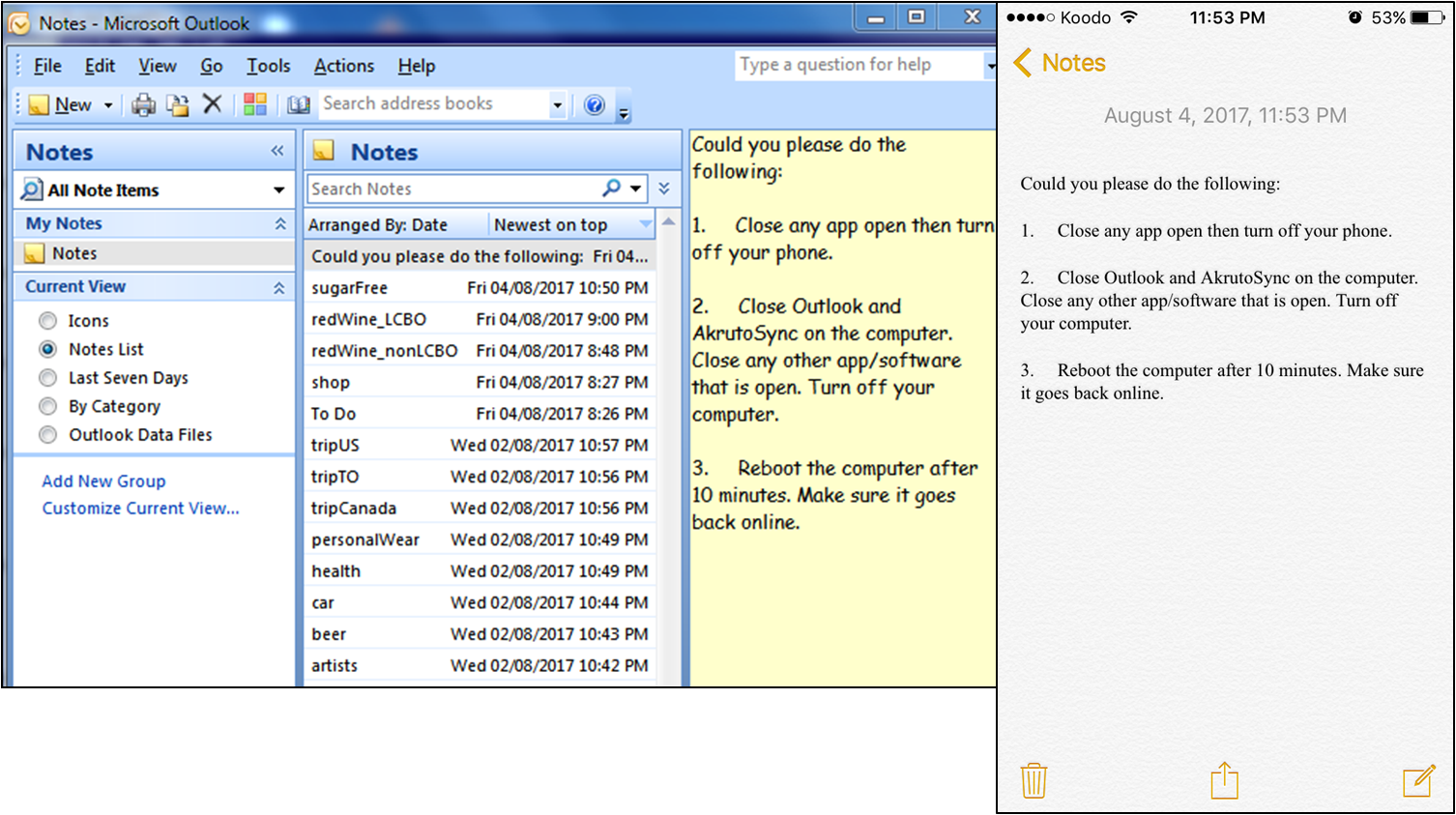This screenshot has height=815, width=1456.
Task: Open the Tools menu
Action: [x=269, y=66]
